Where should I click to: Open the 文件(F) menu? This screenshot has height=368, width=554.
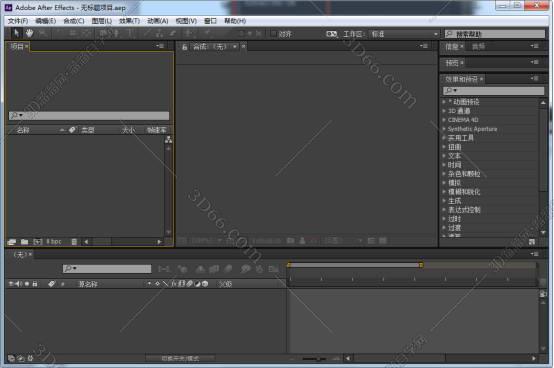point(18,21)
